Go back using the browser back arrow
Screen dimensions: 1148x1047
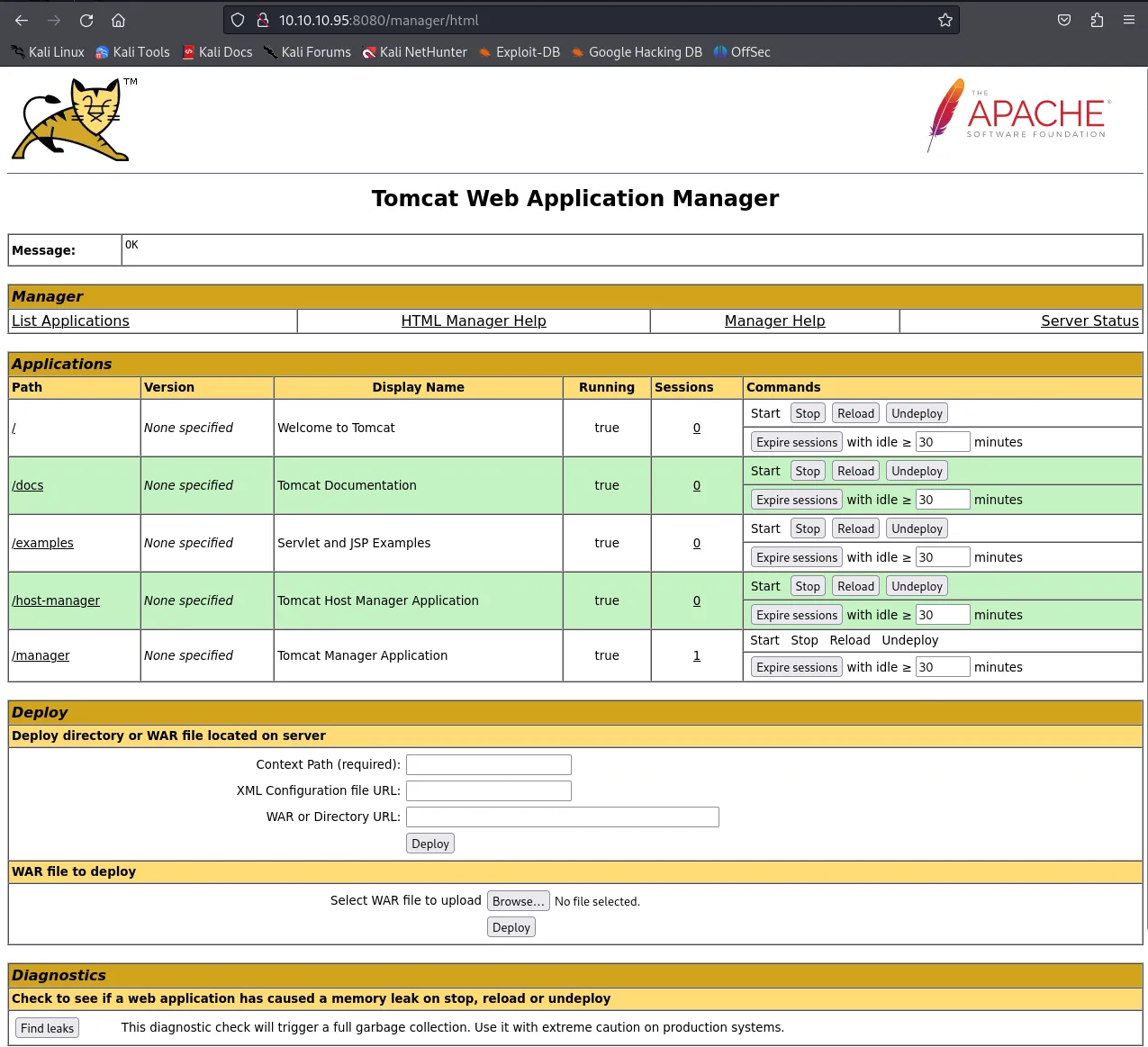(x=22, y=20)
